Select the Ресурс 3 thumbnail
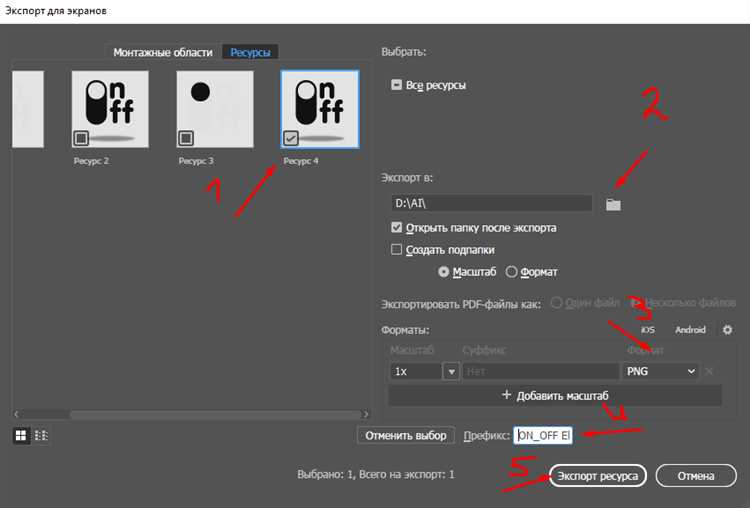750x508 pixels. [x=215, y=109]
